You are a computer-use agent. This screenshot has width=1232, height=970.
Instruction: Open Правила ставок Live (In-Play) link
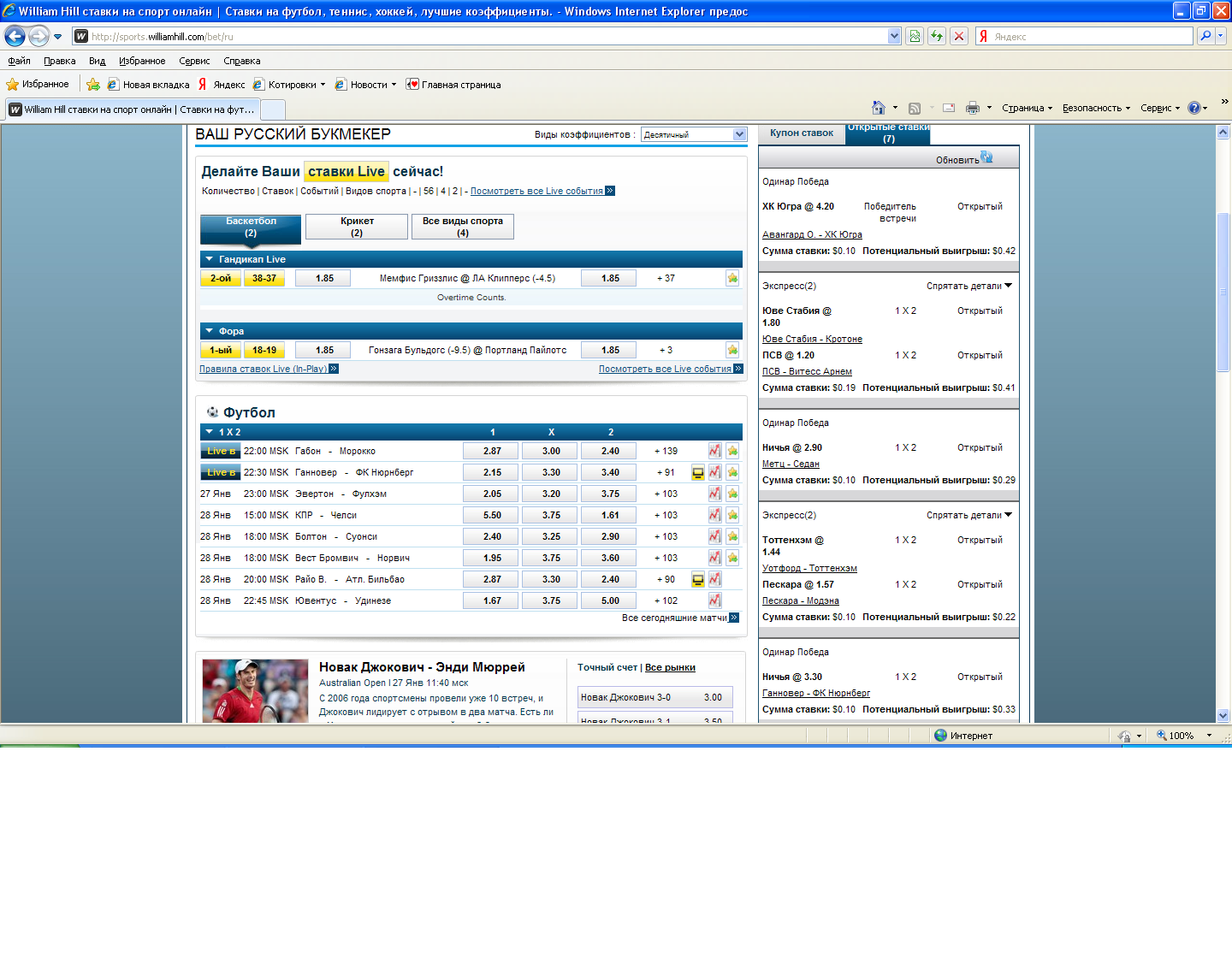264,369
